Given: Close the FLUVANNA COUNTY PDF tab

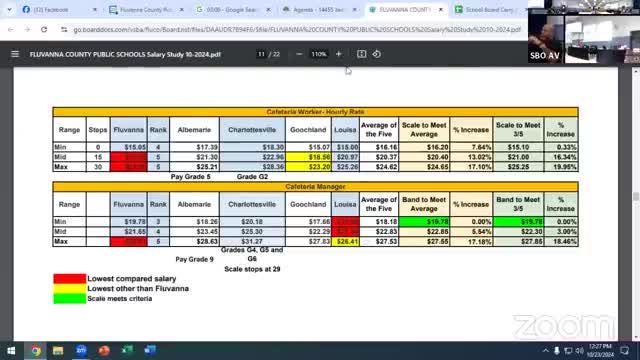Looking at the screenshot, I should [x=441, y=9].
